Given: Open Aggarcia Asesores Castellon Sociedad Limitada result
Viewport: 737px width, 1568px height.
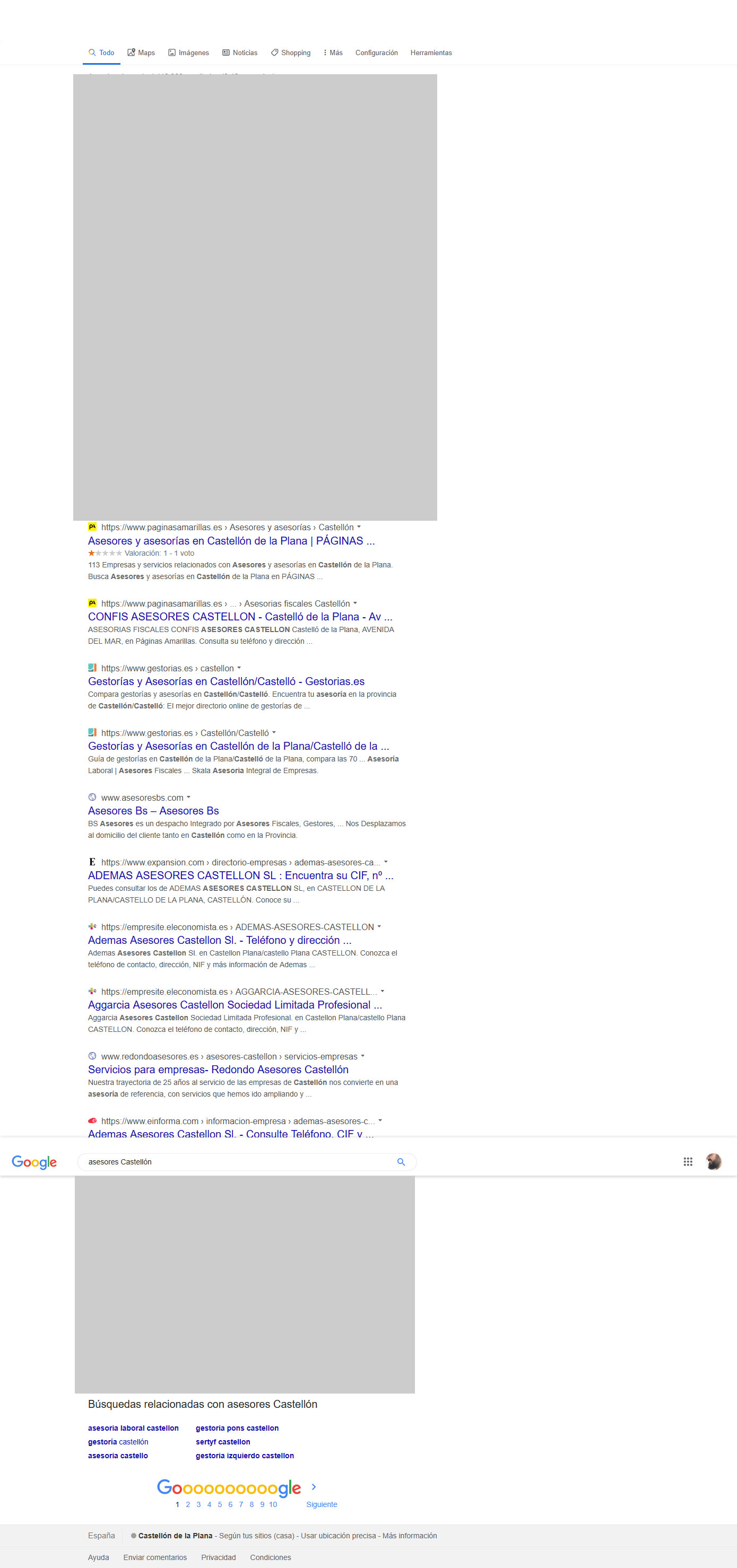Looking at the screenshot, I should (x=235, y=1004).
